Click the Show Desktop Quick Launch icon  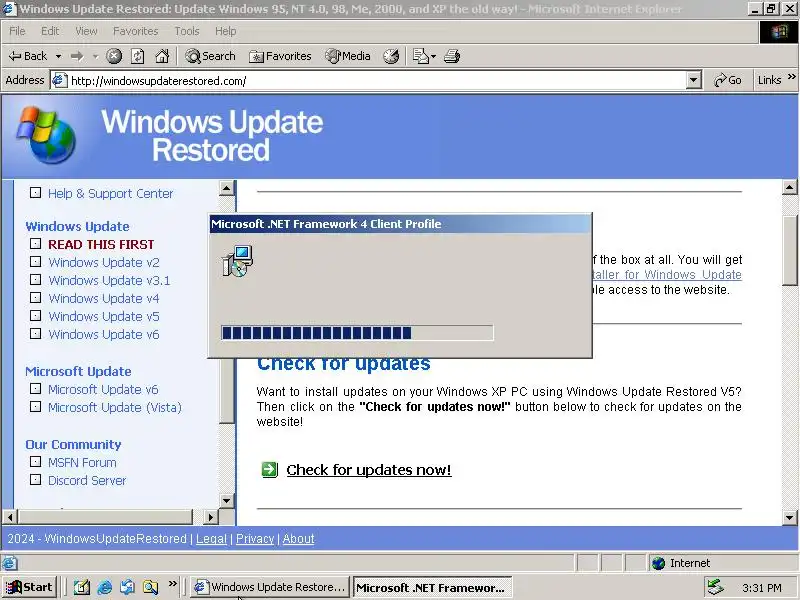[x=82, y=587]
